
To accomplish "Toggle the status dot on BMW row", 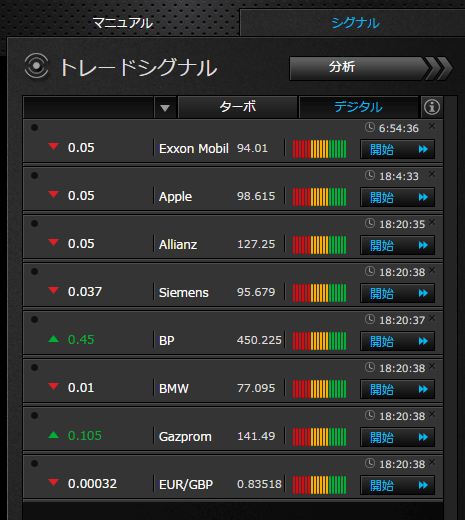I will click(34, 368).
